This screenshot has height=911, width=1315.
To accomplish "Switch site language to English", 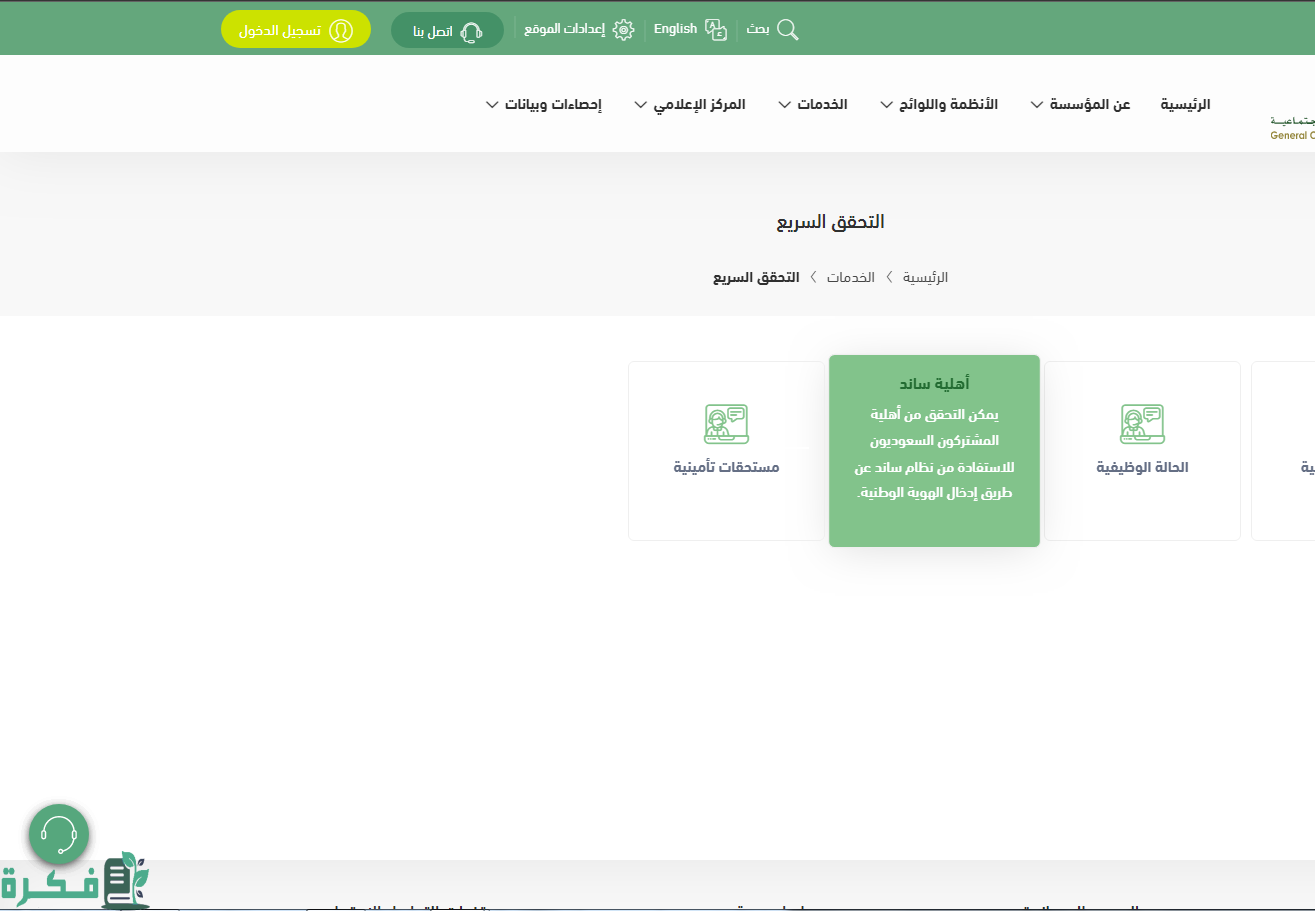I will tap(675, 30).
